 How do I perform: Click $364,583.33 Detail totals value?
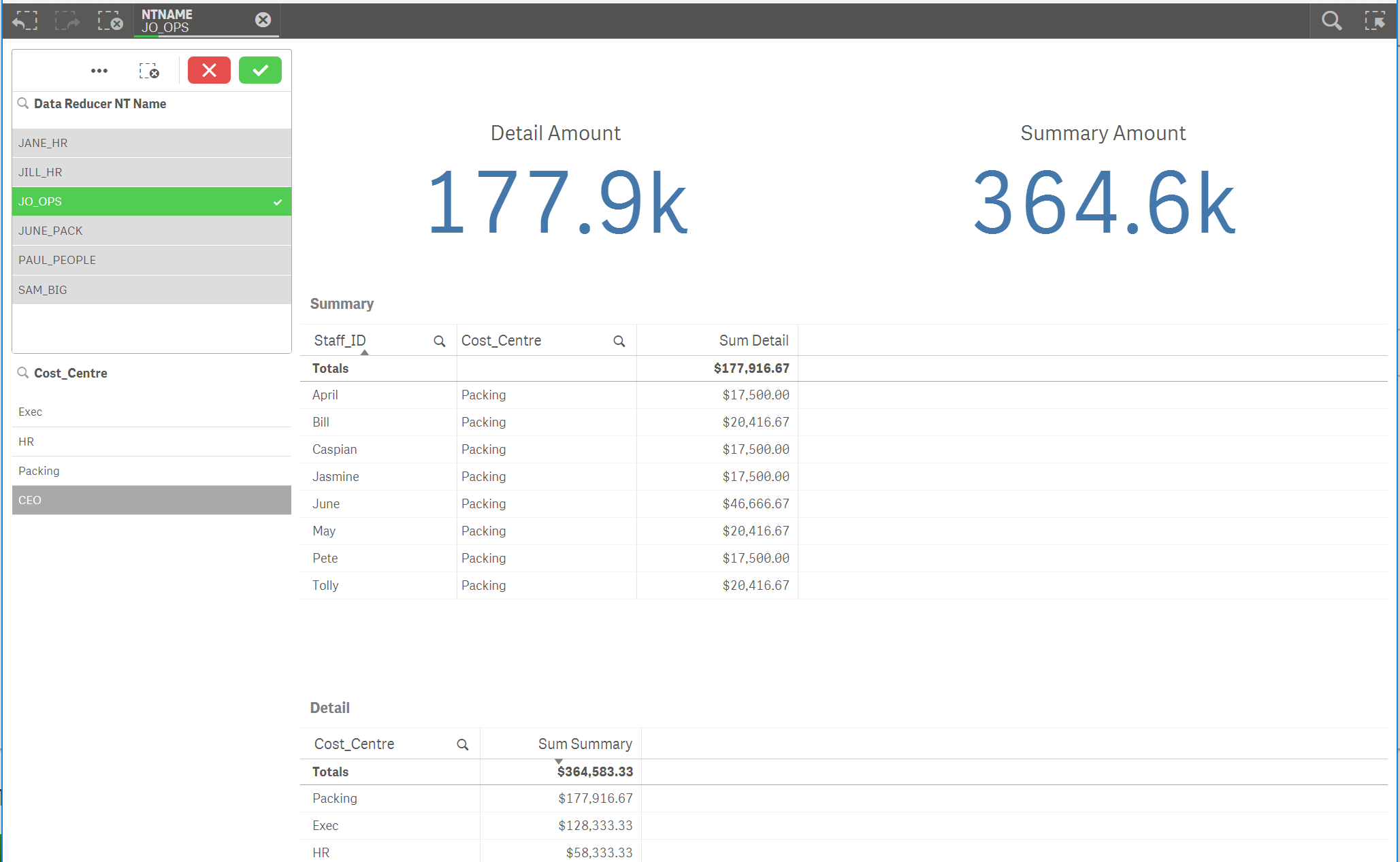(x=595, y=772)
